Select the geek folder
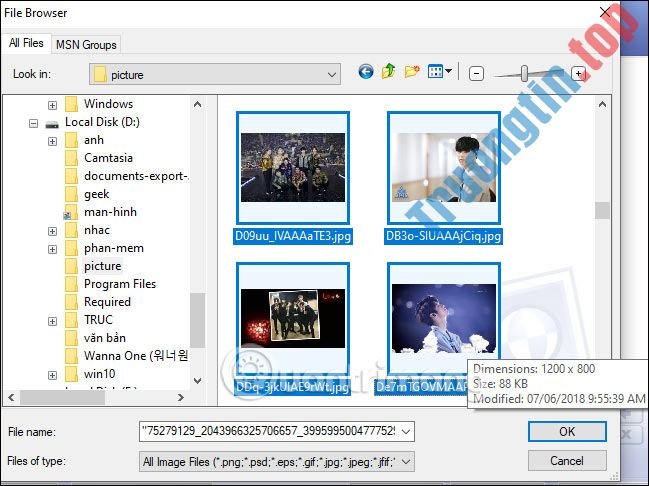The height and width of the screenshot is (486, 649). [x=96, y=194]
